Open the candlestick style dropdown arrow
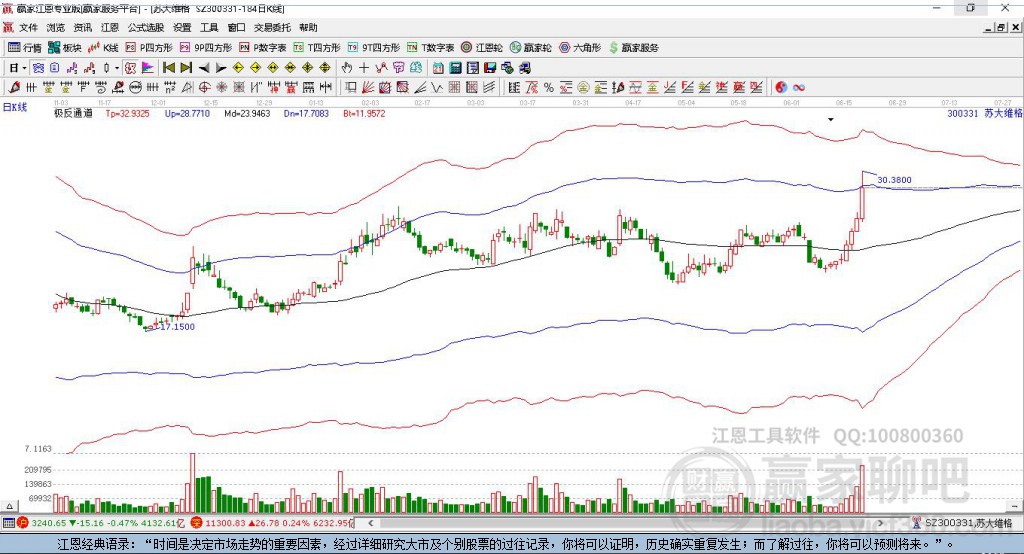This screenshot has height=554, width=1024. 117,68
